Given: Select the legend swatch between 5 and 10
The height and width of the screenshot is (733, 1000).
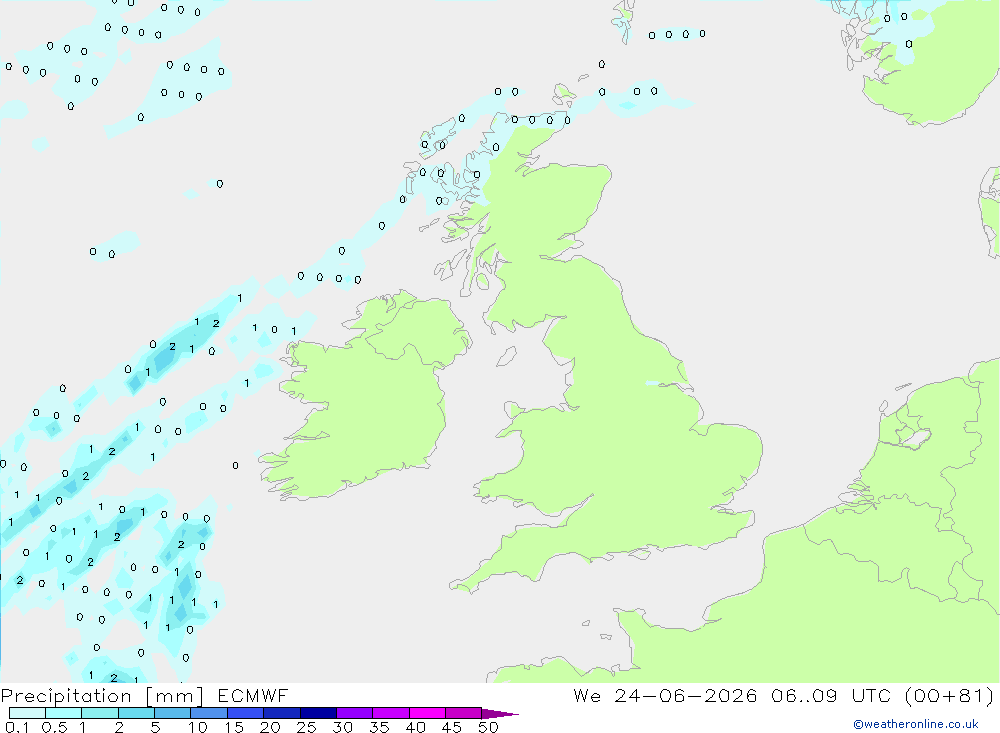Looking at the screenshot, I should coord(173,713).
